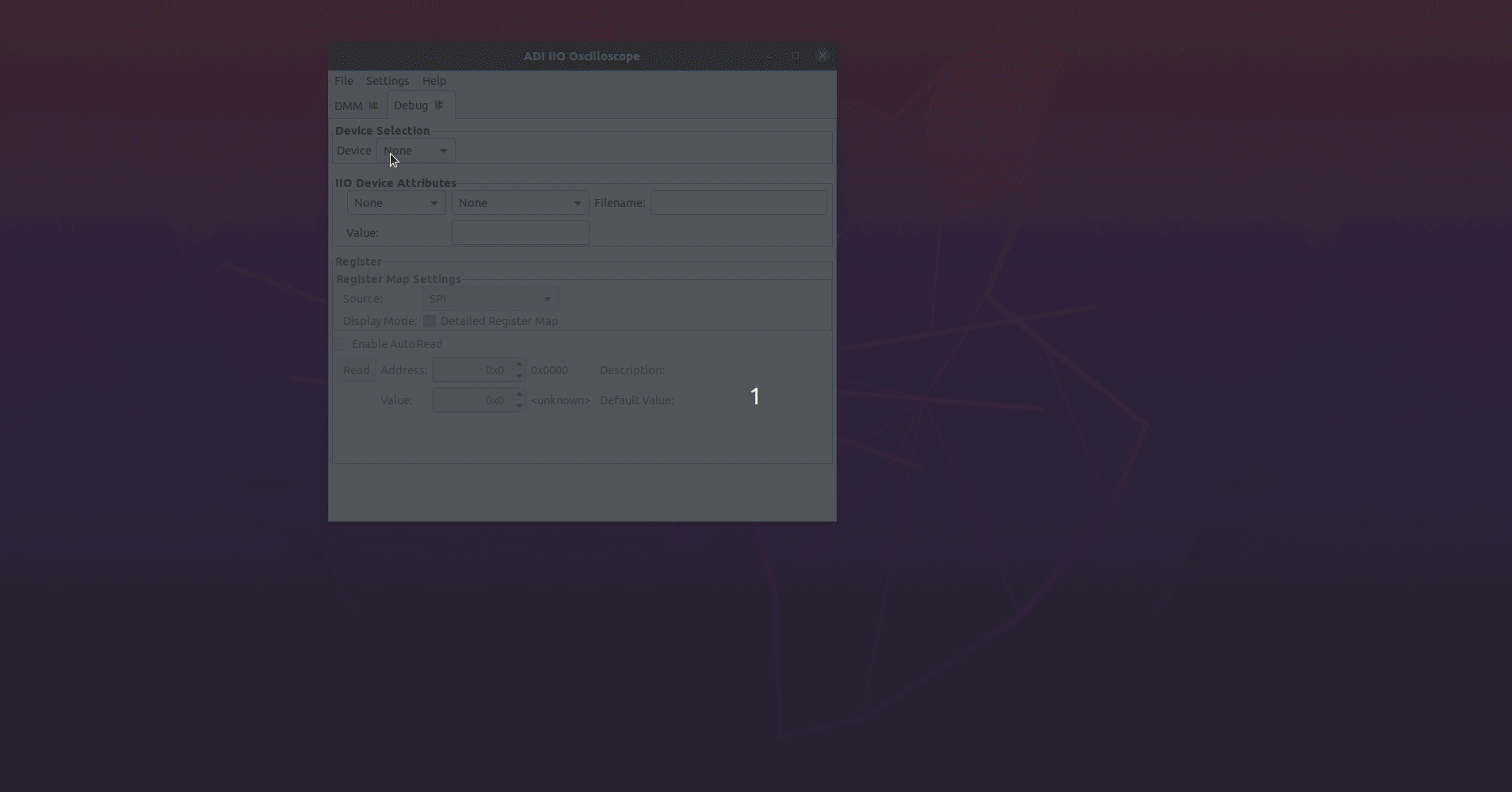Switch to the DMM tab
The width and height of the screenshot is (1512, 792).
(x=349, y=105)
